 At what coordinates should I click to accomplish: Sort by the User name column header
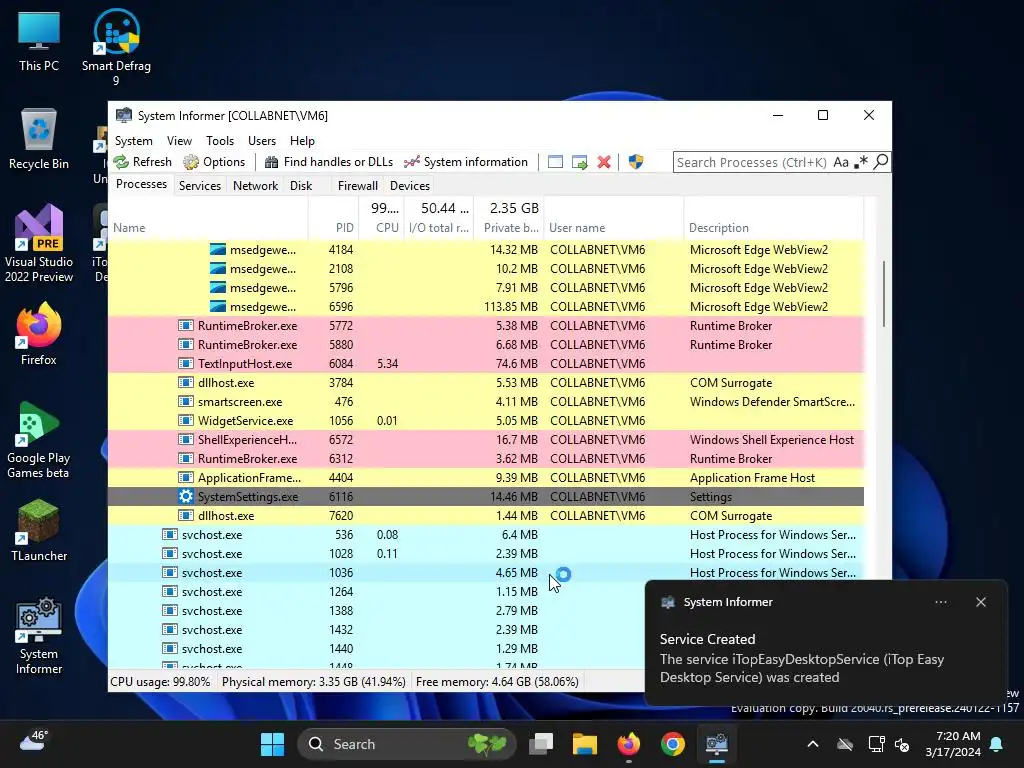pos(614,228)
